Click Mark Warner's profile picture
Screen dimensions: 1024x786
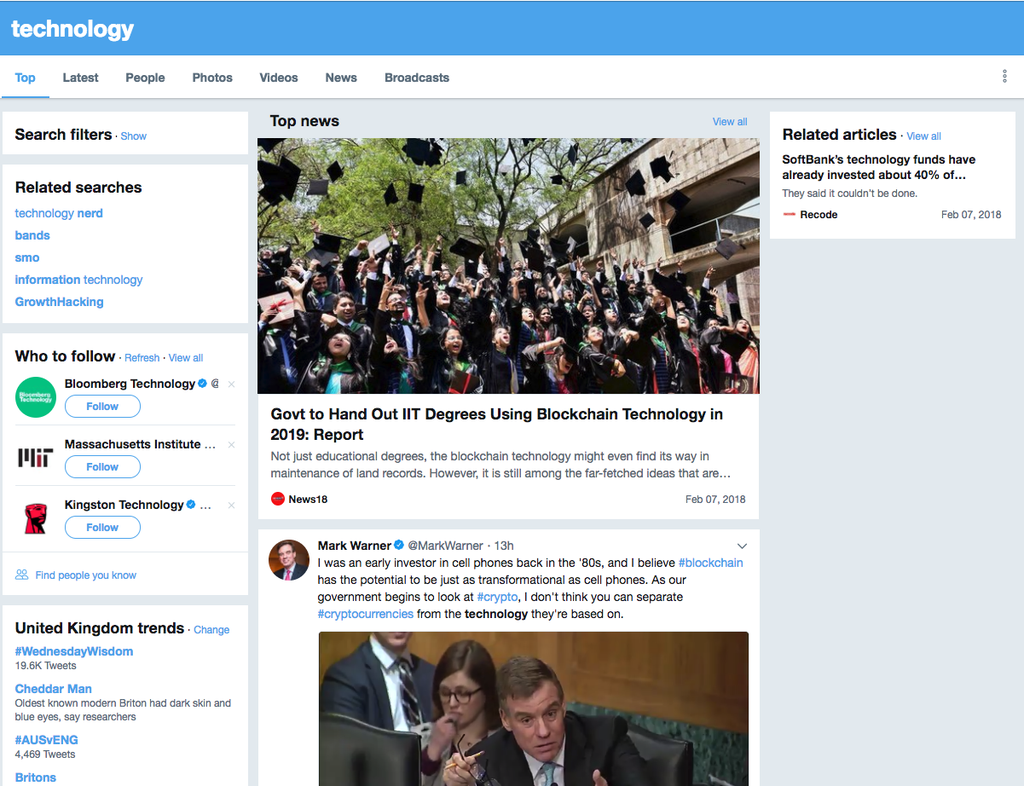(289, 560)
